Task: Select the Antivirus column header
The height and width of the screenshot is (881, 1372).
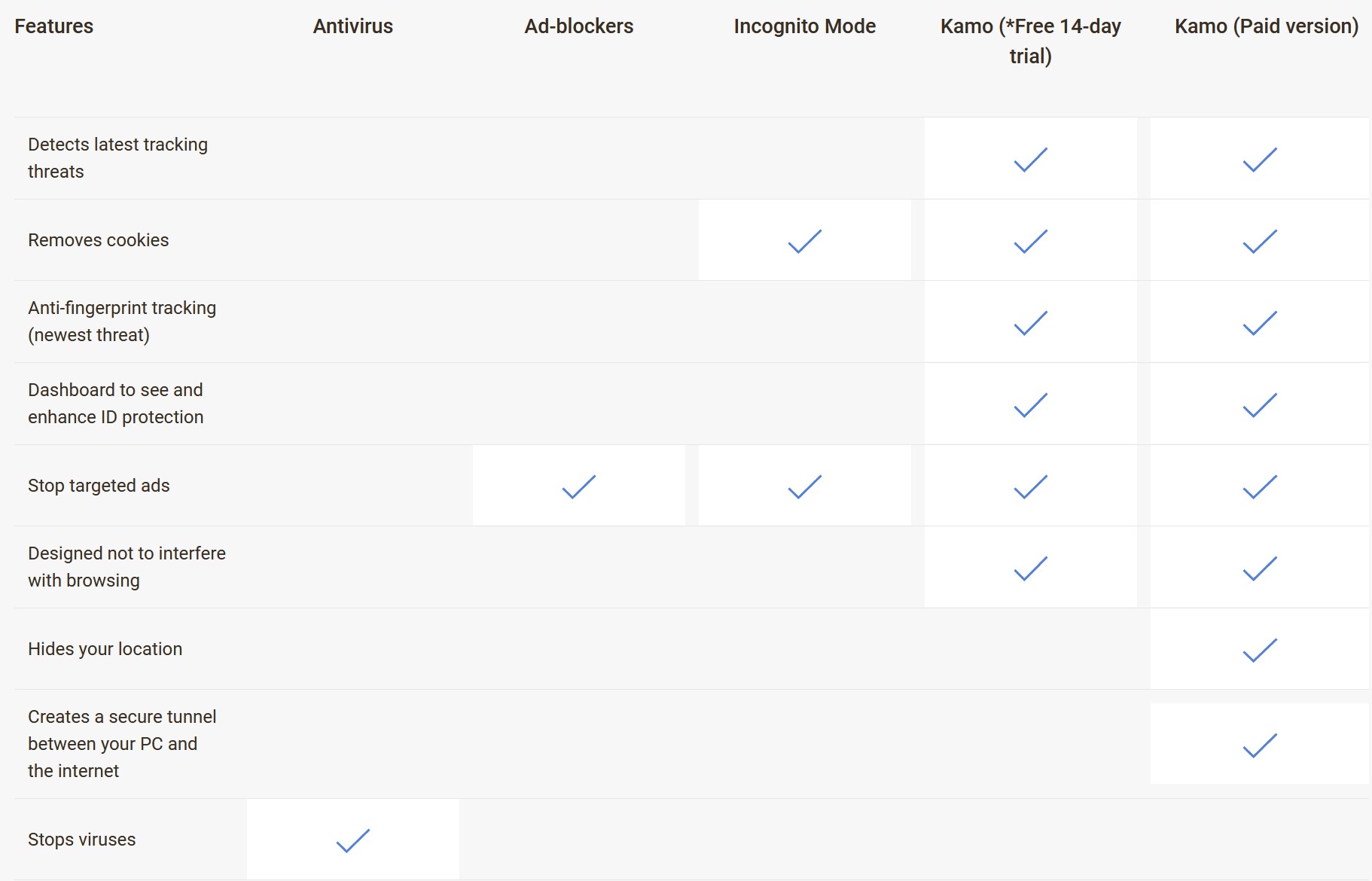Action: point(352,26)
